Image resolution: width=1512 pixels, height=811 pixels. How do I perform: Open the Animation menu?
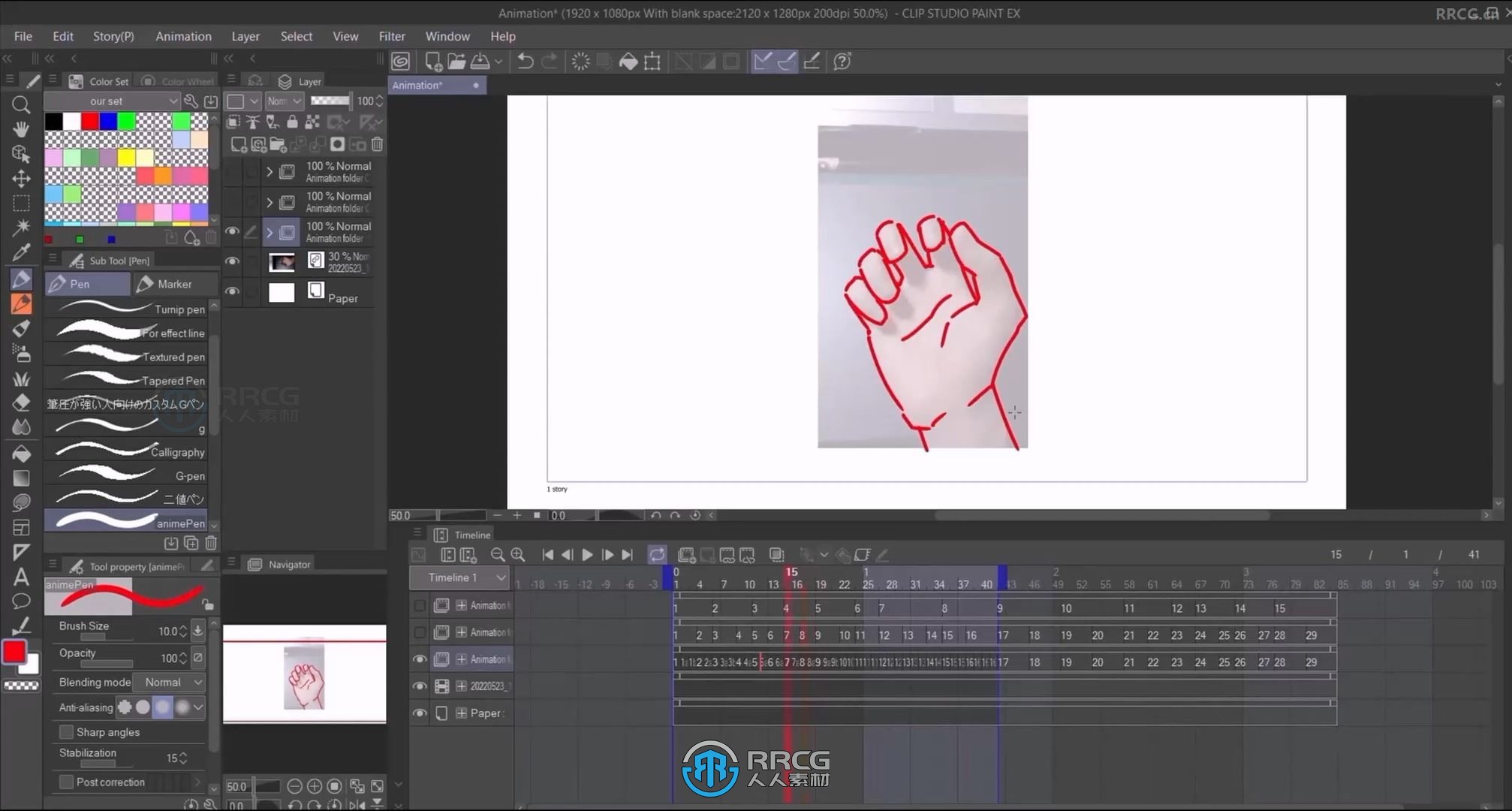pos(183,36)
